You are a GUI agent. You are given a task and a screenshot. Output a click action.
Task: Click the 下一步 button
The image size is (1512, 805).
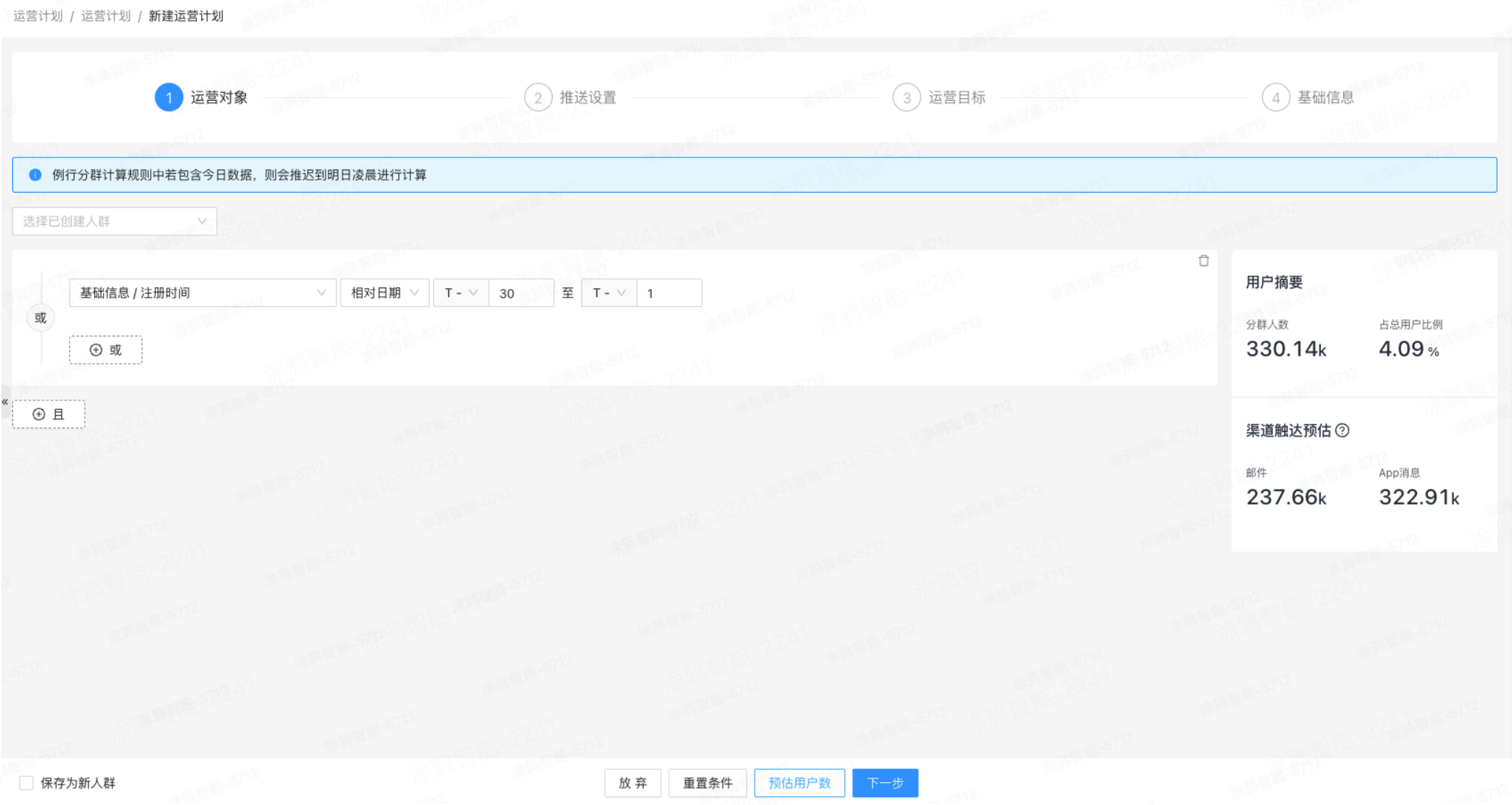click(885, 783)
